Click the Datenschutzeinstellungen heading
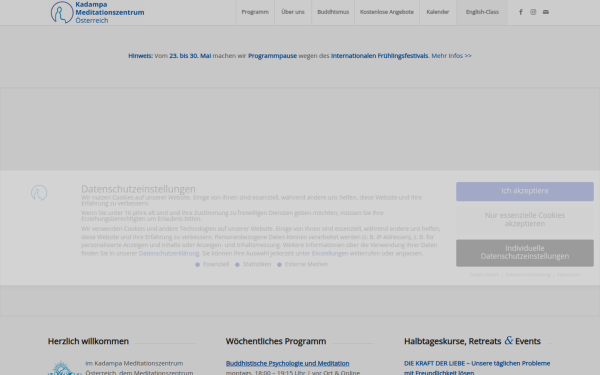 pos(138,189)
